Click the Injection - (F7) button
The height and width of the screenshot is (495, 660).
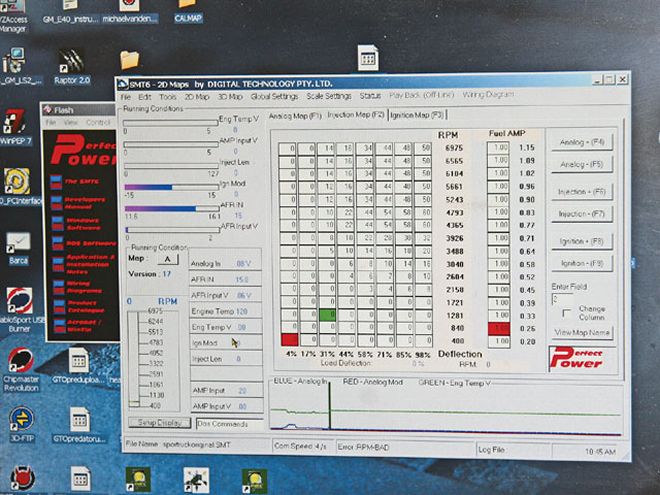582,214
